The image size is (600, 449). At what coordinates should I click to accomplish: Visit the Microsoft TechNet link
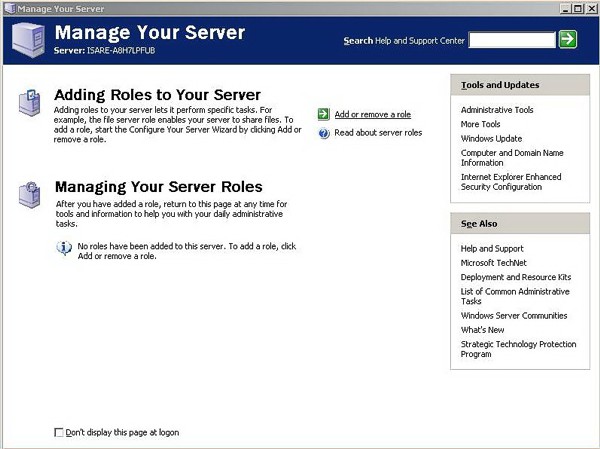pyautogui.click(x=494, y=263)
